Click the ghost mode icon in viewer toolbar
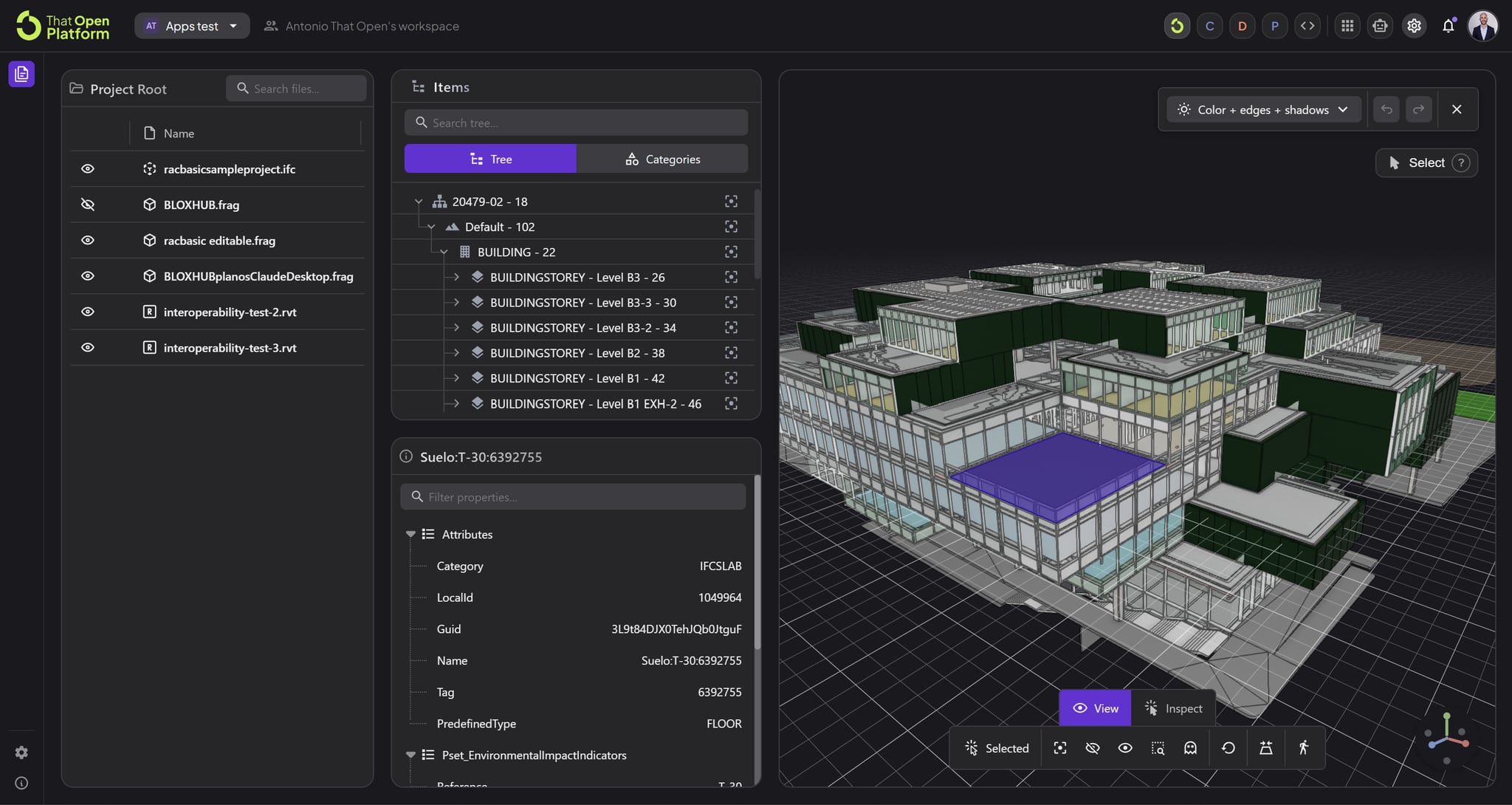This screenshot has height=805, width=1512. pos(1190,748)
